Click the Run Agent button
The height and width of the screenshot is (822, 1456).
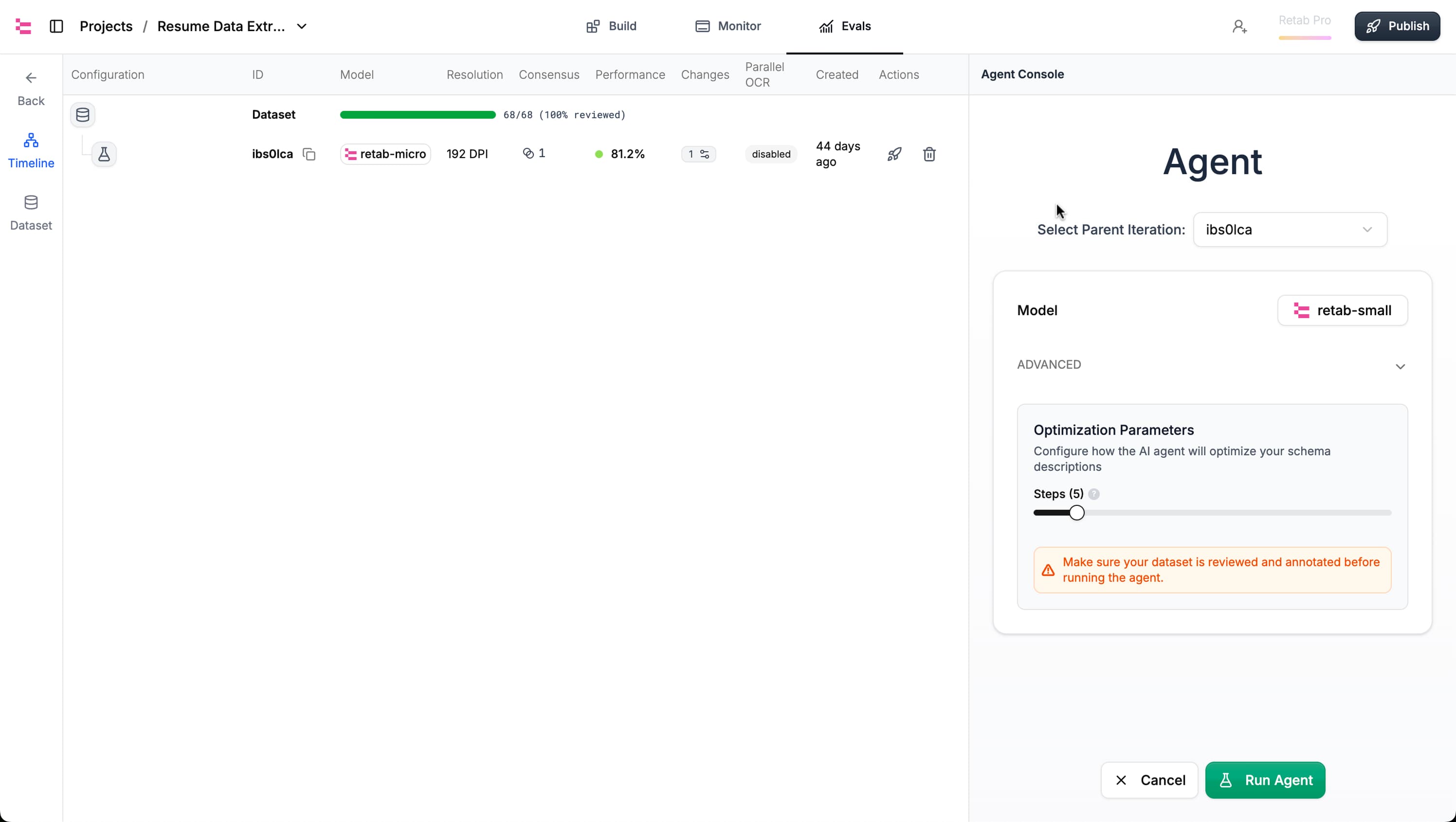tap(1265, 780)
